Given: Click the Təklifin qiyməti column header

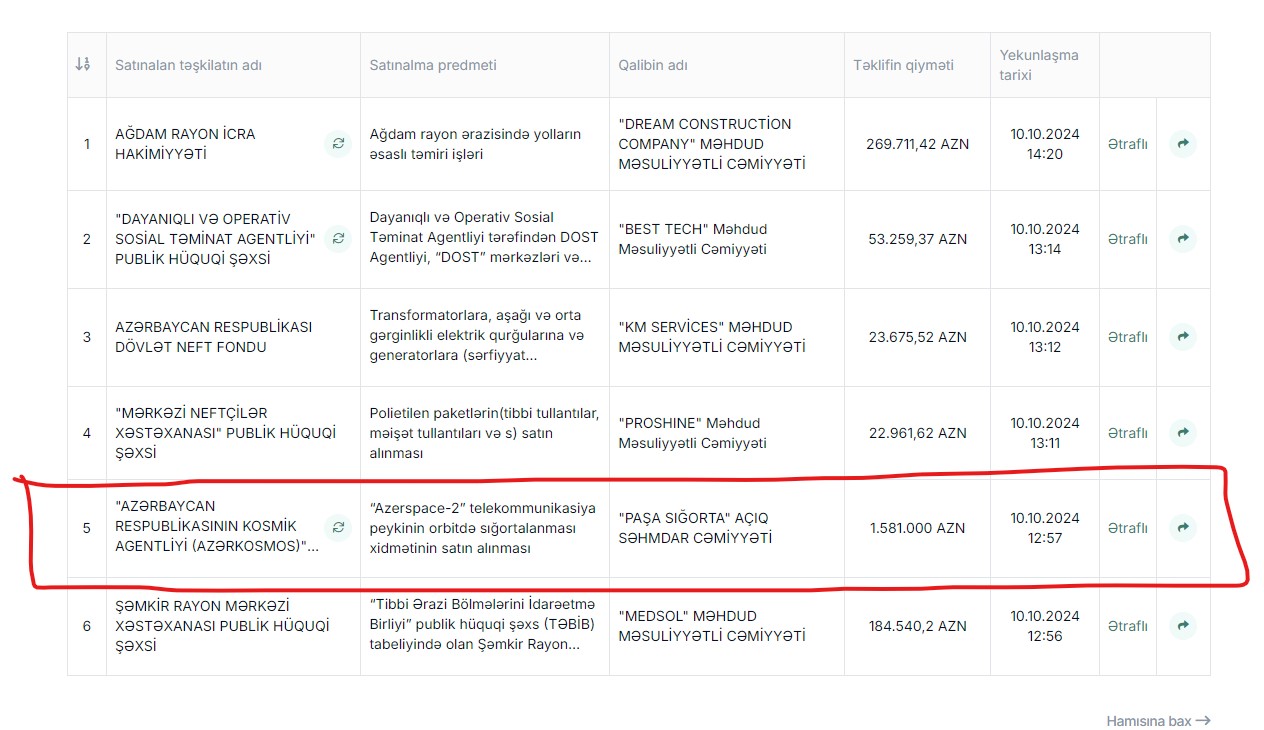Looking at the screenshot, I should (x=903, y=65).
